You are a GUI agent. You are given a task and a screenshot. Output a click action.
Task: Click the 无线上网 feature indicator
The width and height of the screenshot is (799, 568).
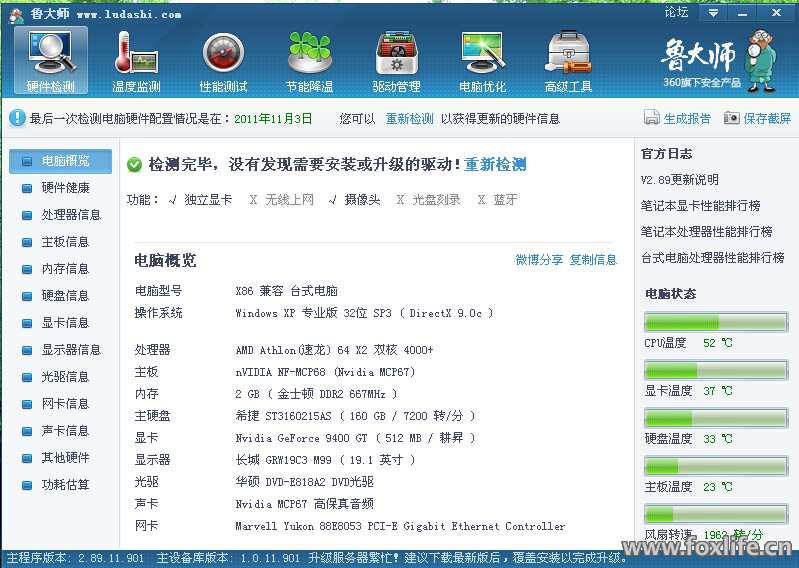point(281,200)
